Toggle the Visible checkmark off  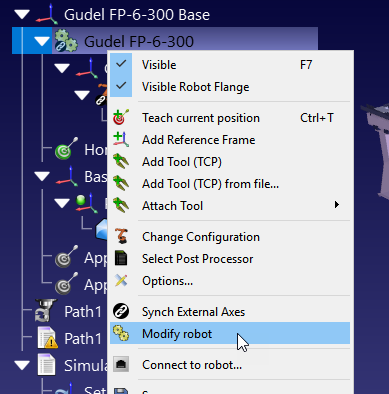(x=121, y=63)
